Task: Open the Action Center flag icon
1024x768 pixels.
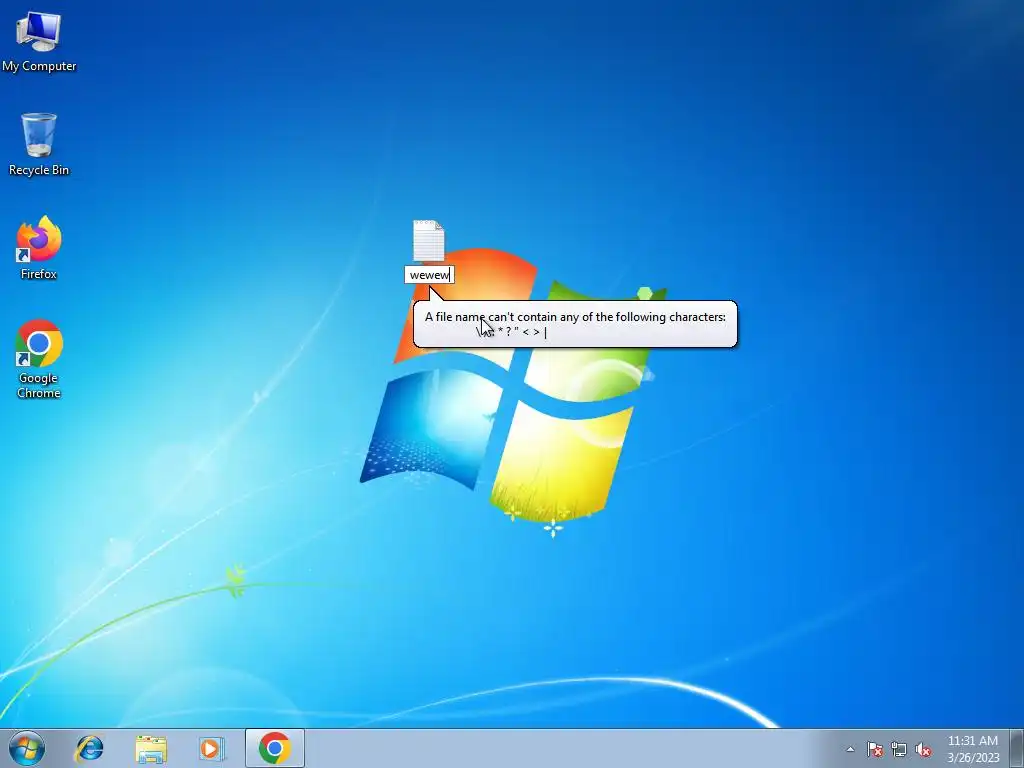Action: coord(875,749)
